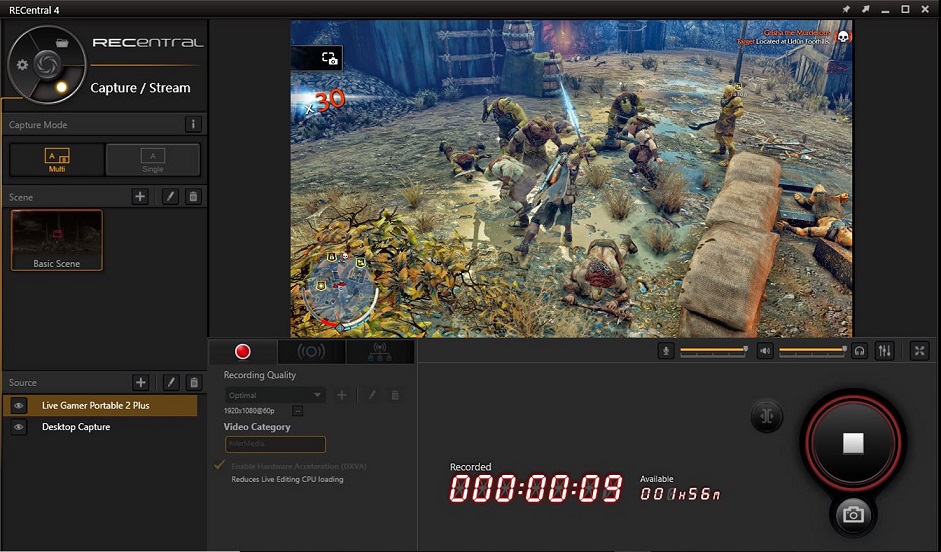Click the live editing round button
Screen dimensions: 941x552
766,416
